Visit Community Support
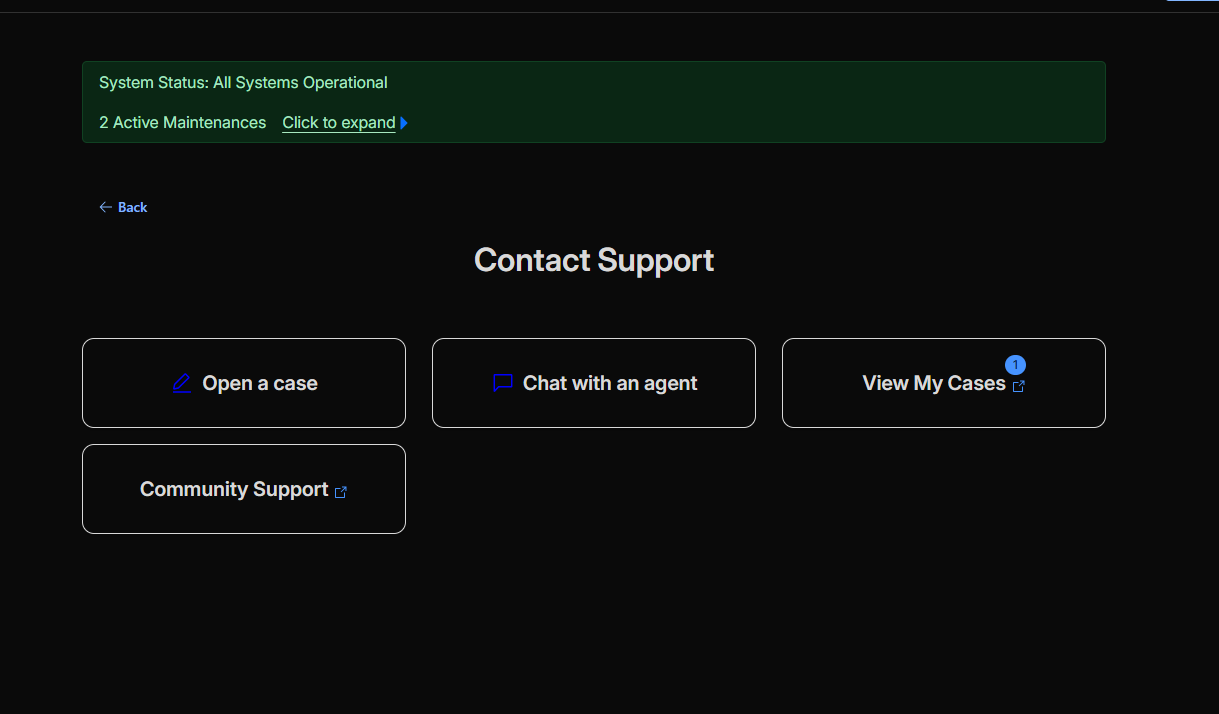The width and height of the screenshot is (1219, 714). click(x=244, y=489)
